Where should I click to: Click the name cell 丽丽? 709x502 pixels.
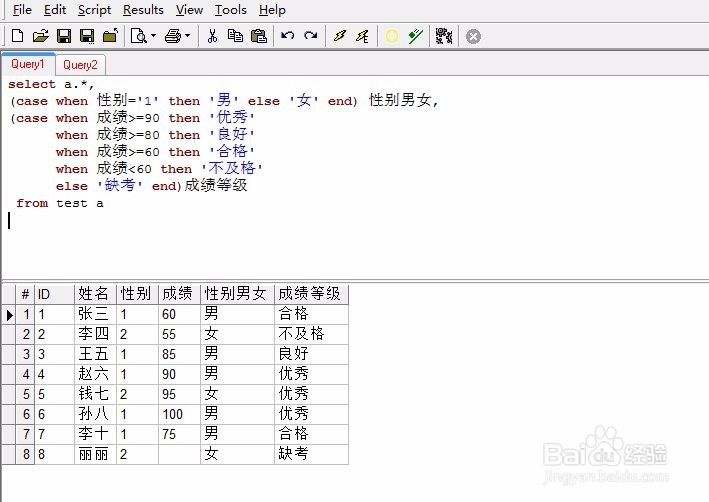pos(95,454)
